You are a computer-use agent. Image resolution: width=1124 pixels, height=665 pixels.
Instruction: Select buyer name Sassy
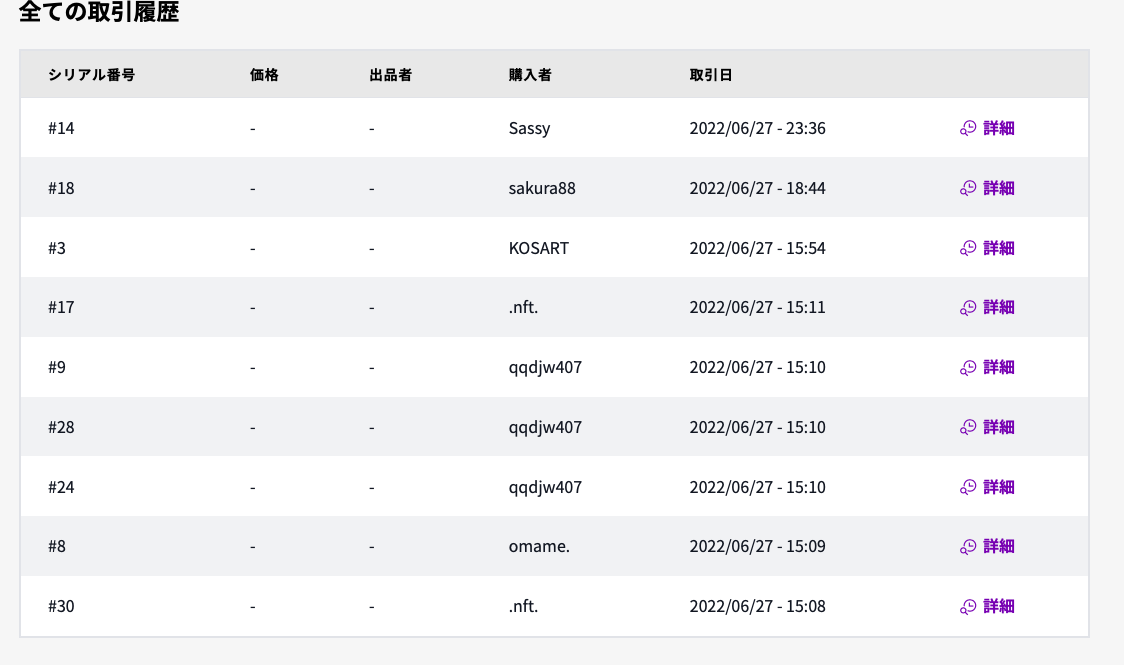tap(530, 128)
